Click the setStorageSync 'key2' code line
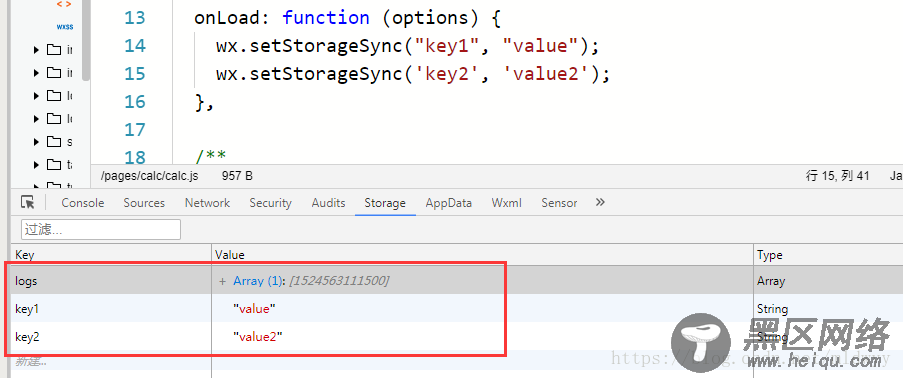This screenshot has width=903, height=378. [413, 74]
